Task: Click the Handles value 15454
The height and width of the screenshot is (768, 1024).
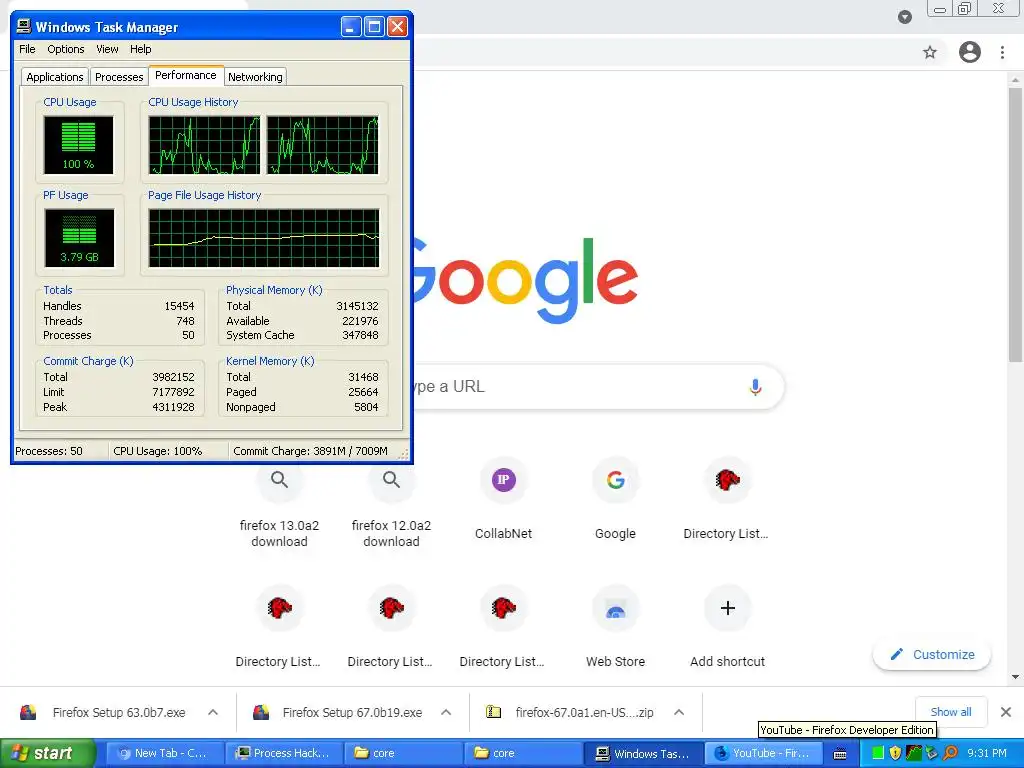Action: [x=179, y=306]
